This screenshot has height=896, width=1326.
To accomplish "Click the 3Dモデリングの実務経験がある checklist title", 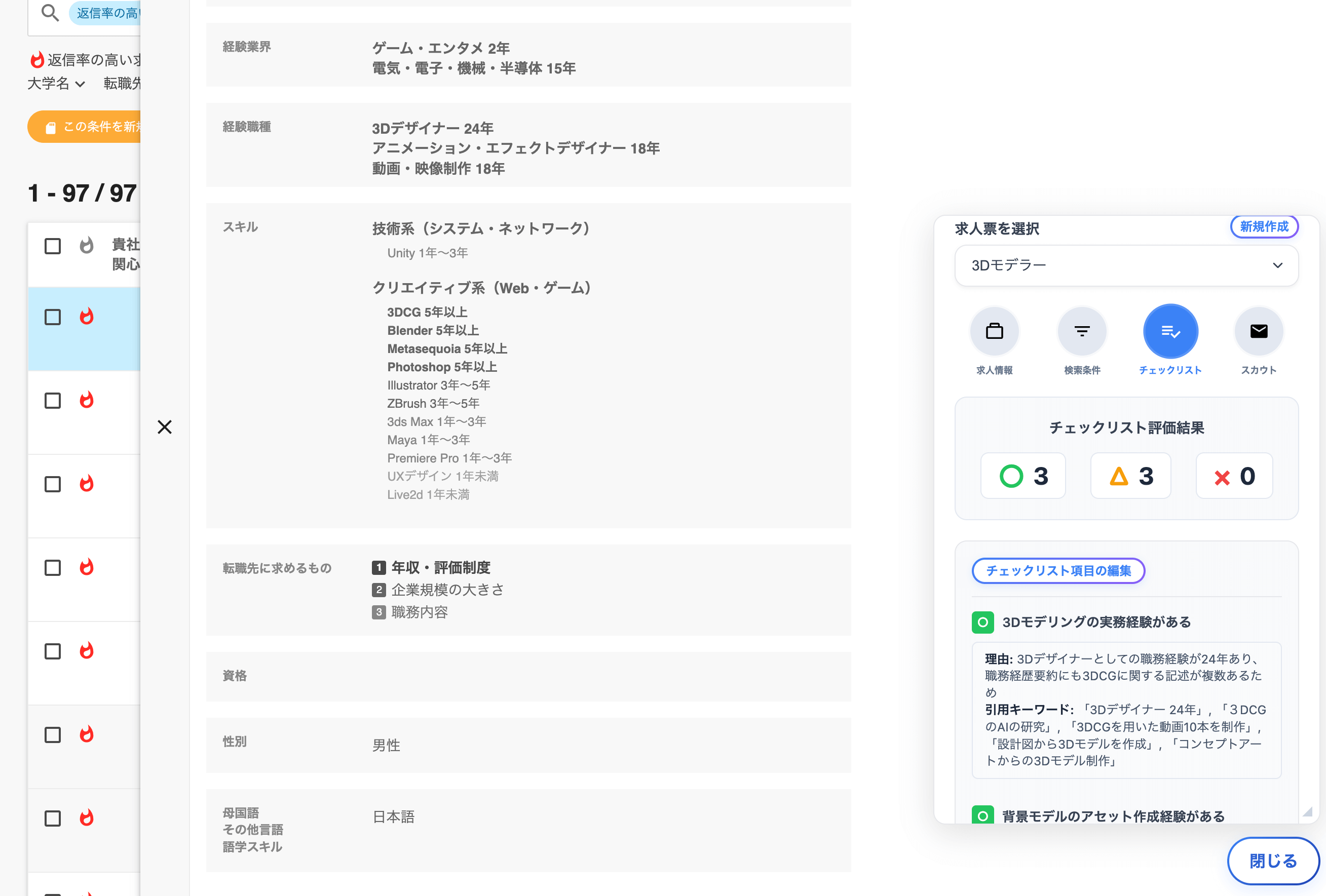I will [1096, 622].
